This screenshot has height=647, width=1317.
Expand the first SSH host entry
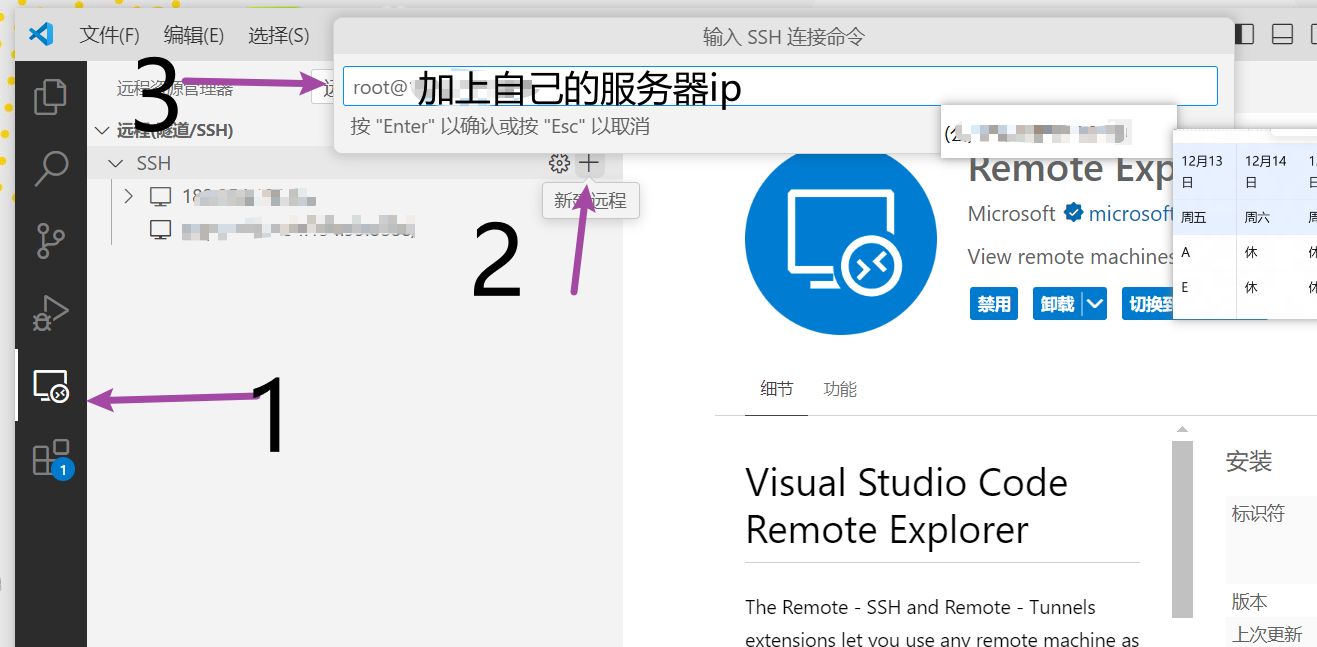(127, 196)
